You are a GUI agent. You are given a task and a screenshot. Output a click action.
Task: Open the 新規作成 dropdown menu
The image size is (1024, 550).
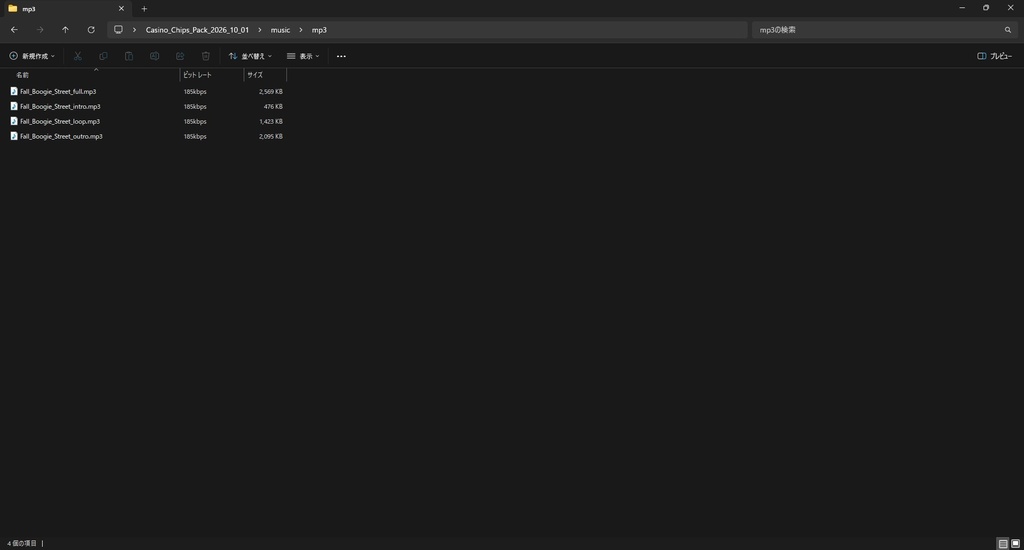click(32, 56)
